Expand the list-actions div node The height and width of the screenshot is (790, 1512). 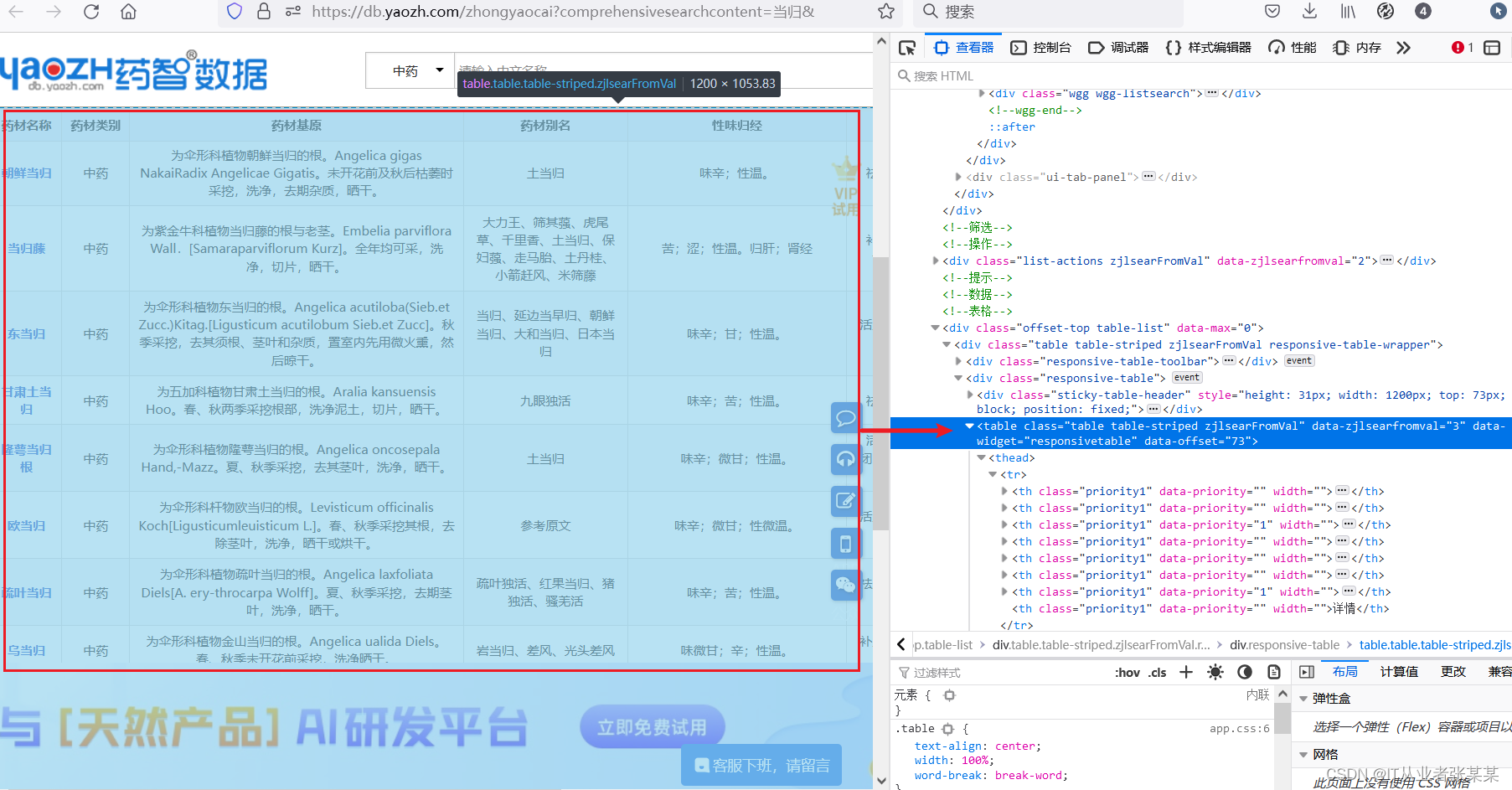point(936,261)
